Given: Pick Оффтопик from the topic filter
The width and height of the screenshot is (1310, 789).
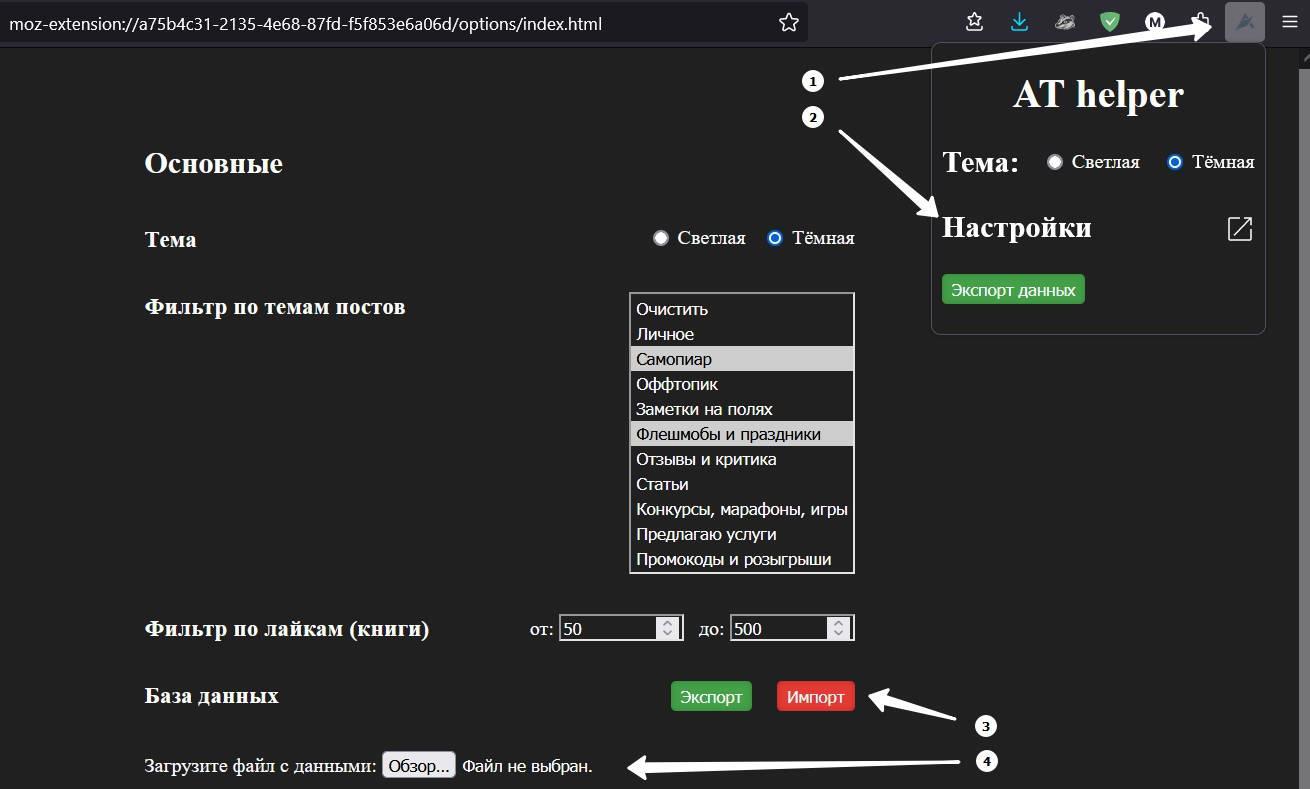Looking at the screenshot, I should coord(742,384).
